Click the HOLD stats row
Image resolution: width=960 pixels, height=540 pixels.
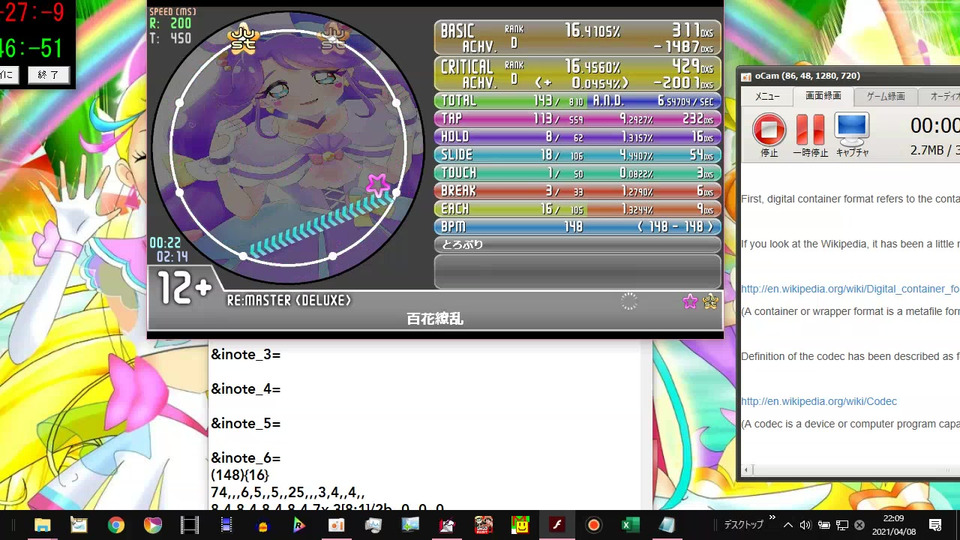pyautogui.click(x=577, y=137)
